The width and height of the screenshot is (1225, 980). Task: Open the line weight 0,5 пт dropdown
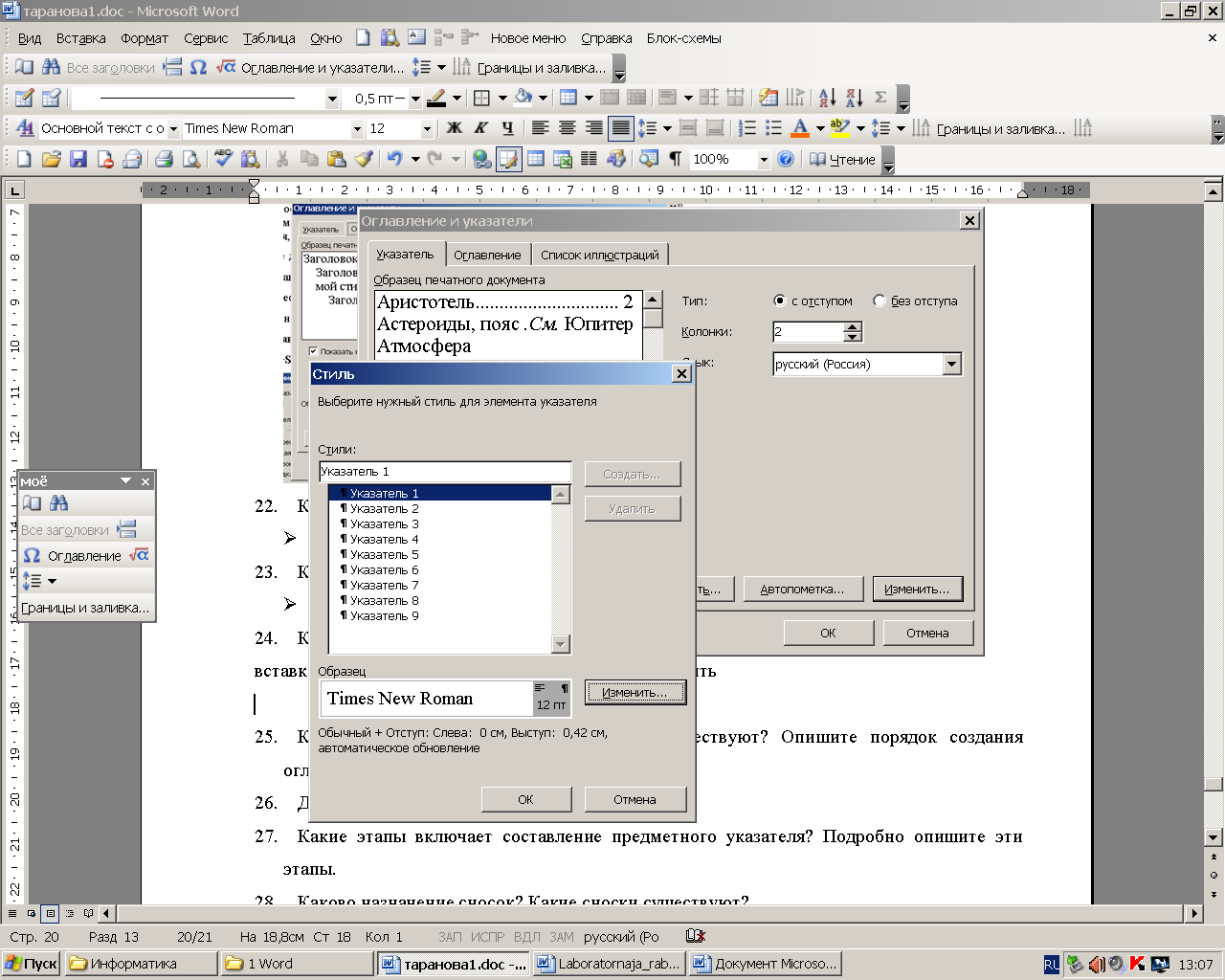tap(415, 98)
